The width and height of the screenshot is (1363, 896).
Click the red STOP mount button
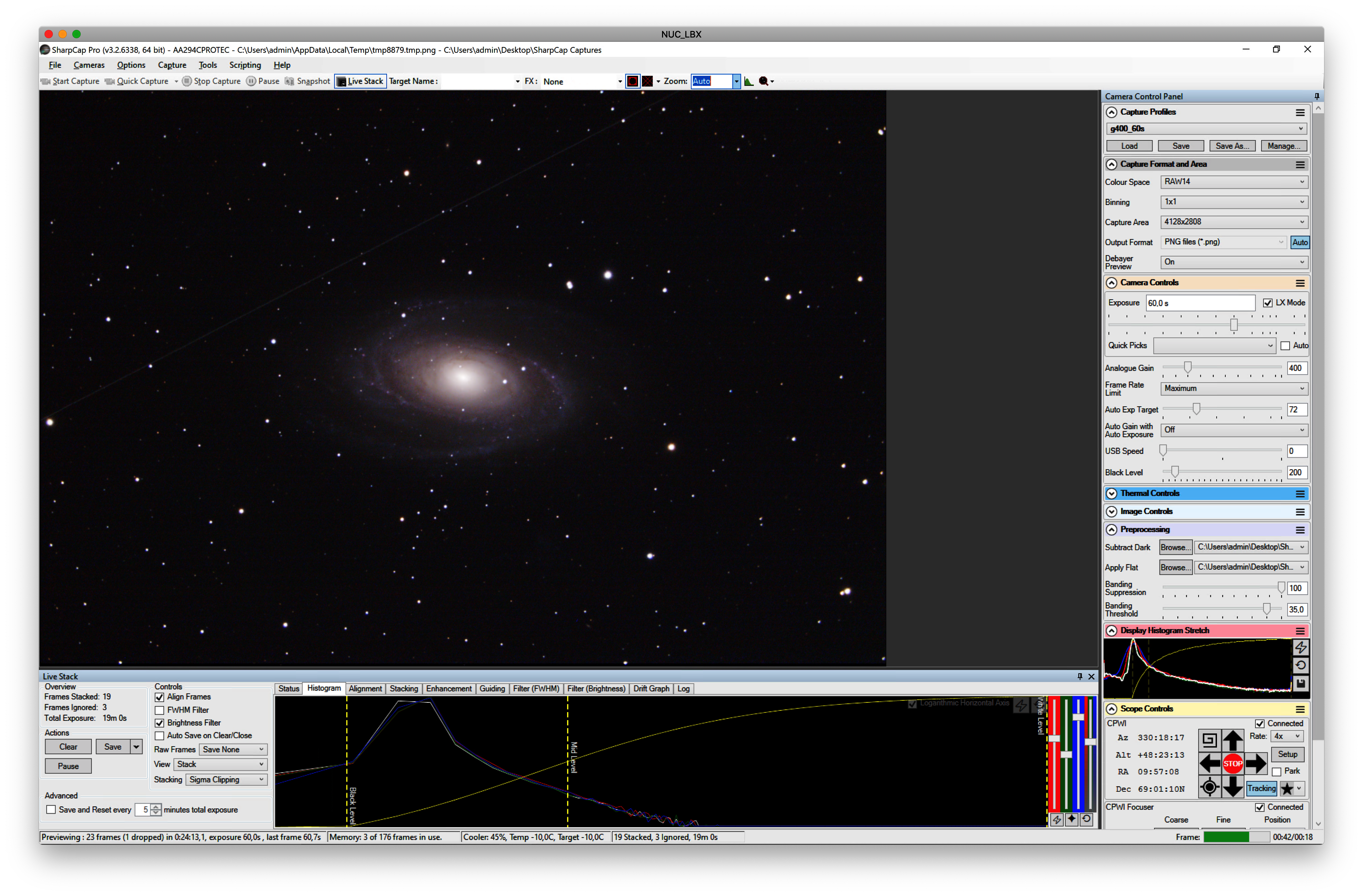coord(1232,763)
